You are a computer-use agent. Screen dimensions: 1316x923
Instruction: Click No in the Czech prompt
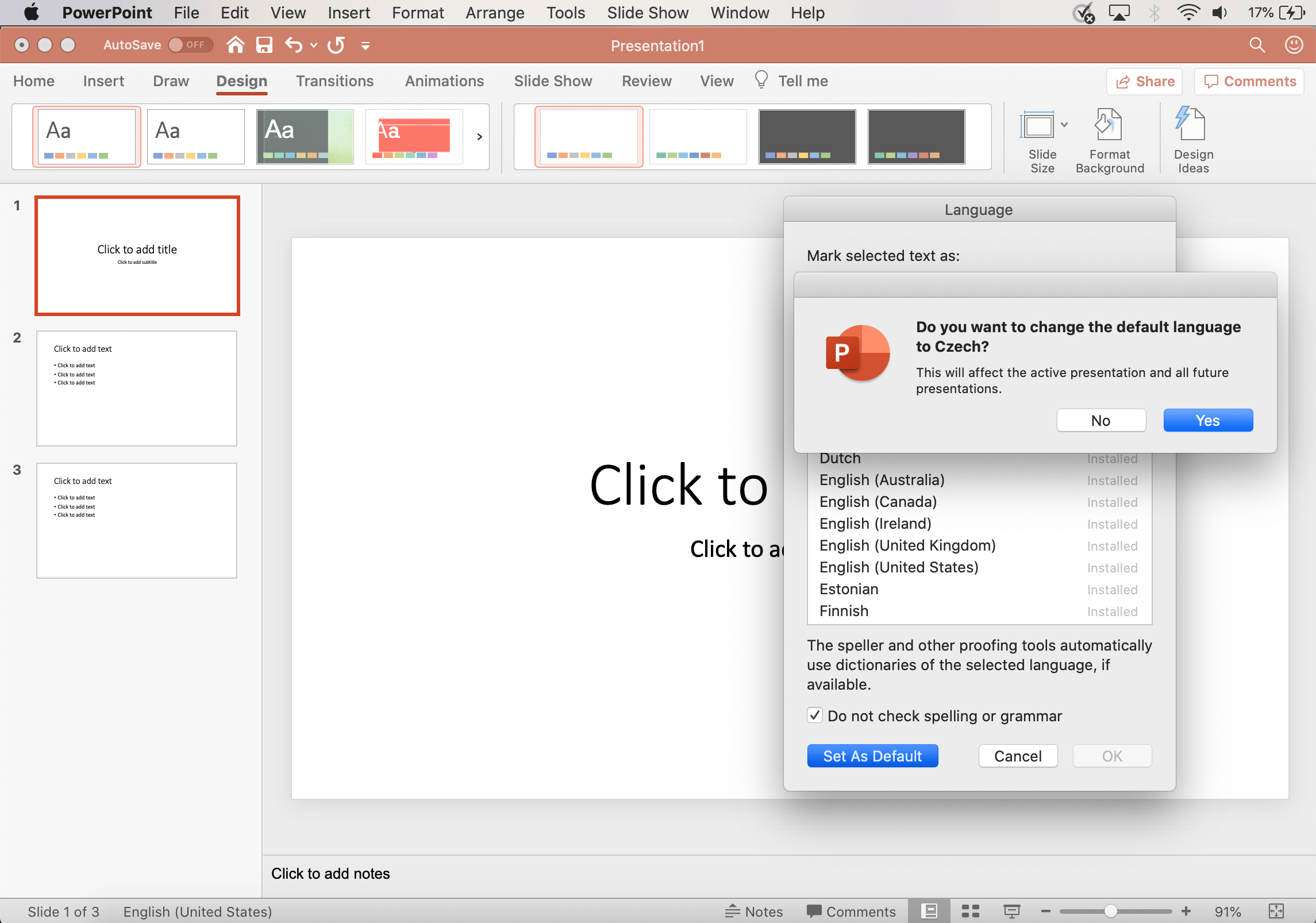tap(1100, 420)
